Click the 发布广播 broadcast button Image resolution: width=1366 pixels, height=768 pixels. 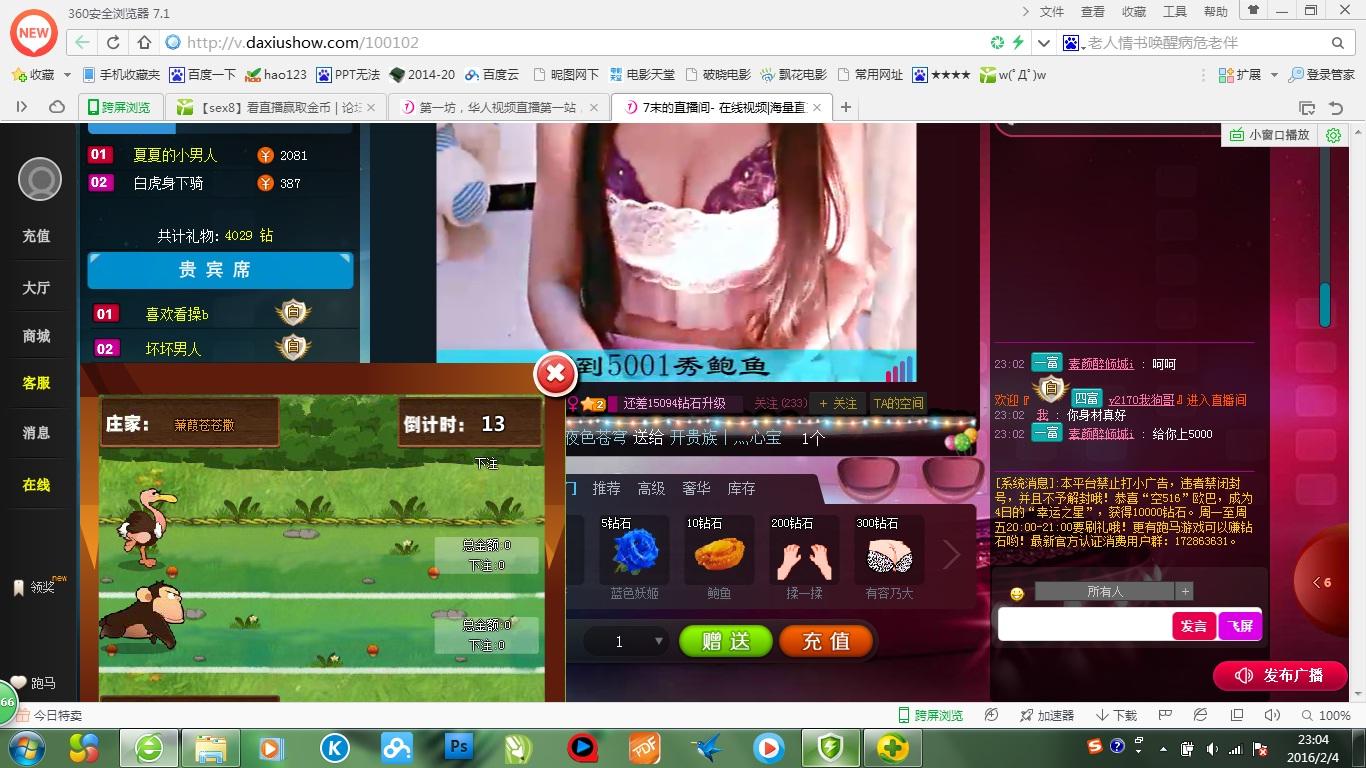click(x=1281, y=675)
